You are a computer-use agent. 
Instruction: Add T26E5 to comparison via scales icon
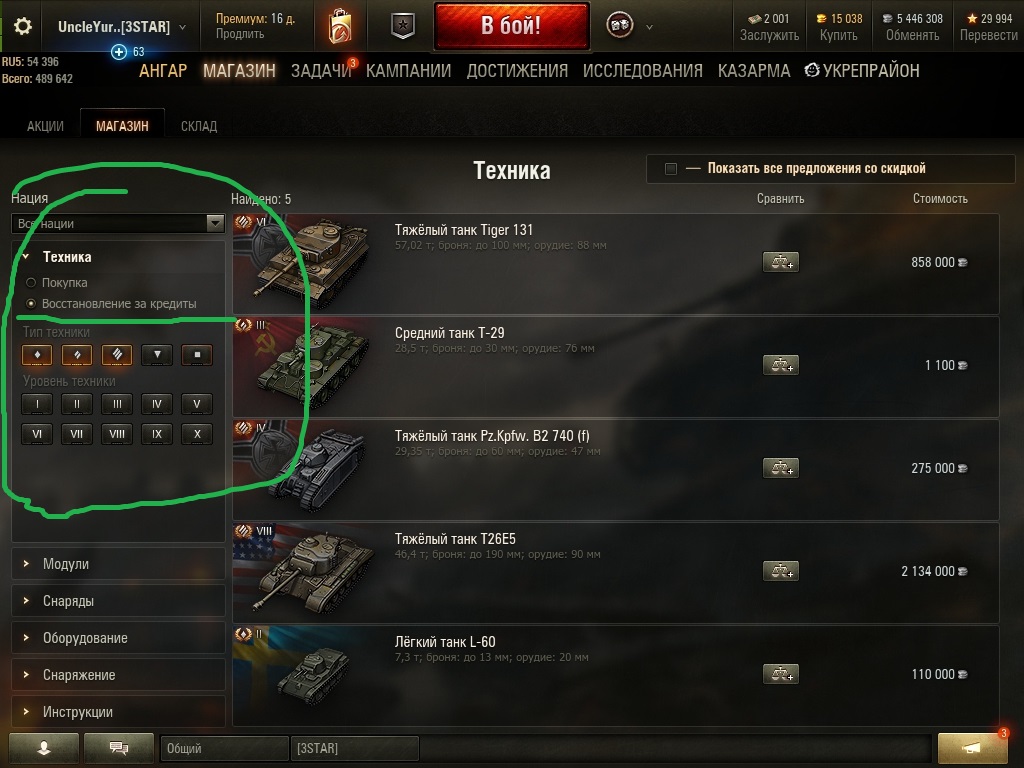tap(780, 571)
